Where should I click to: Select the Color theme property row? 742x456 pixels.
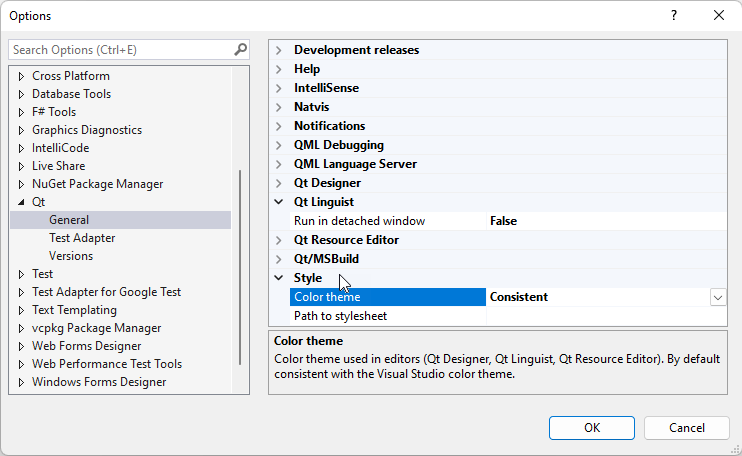[x=388, y=297]
